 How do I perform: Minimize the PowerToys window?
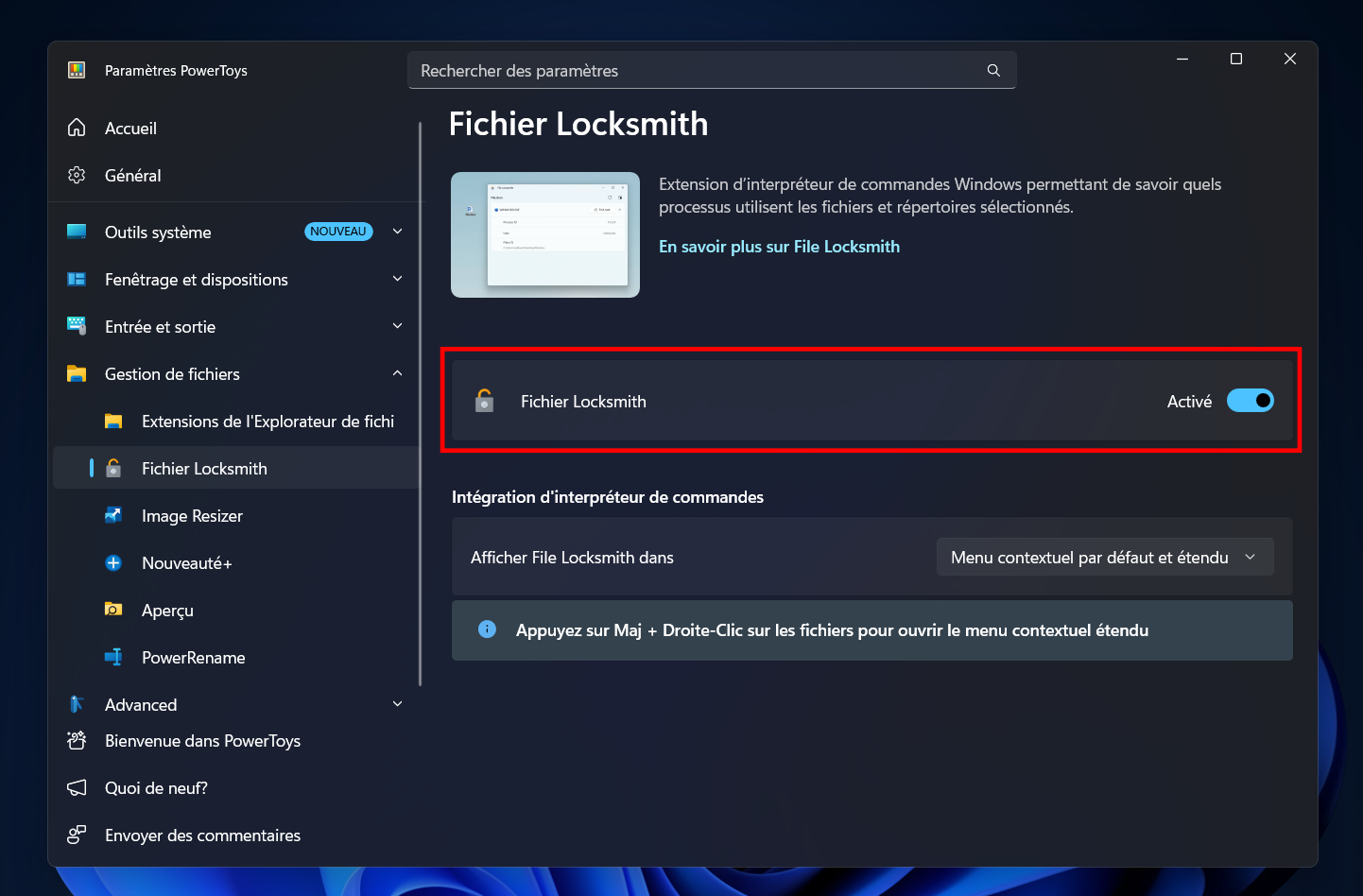[x=1182, y=59]
